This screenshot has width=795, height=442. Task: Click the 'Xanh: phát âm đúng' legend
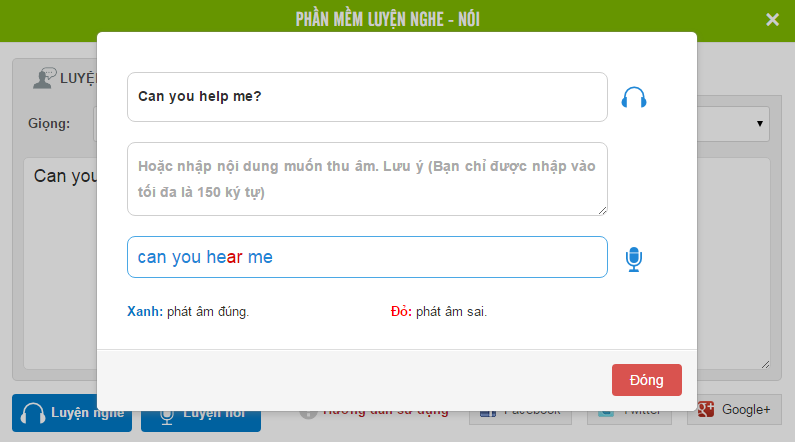[188, 311]
